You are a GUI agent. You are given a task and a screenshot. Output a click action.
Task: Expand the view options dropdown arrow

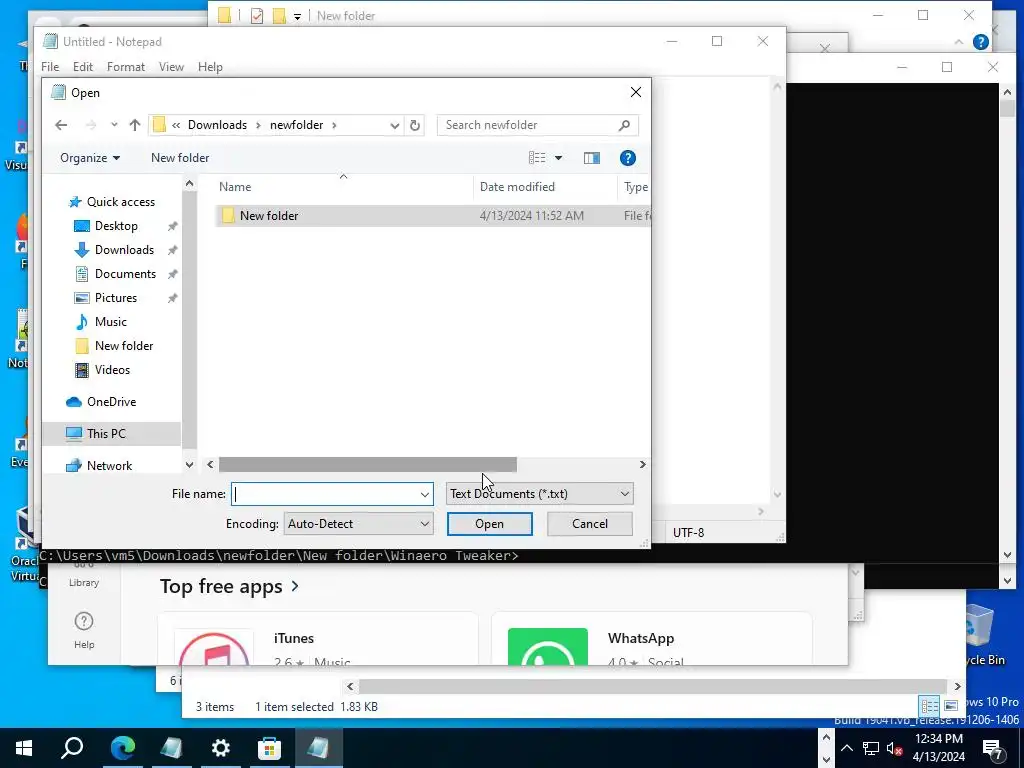pos(558,158)
